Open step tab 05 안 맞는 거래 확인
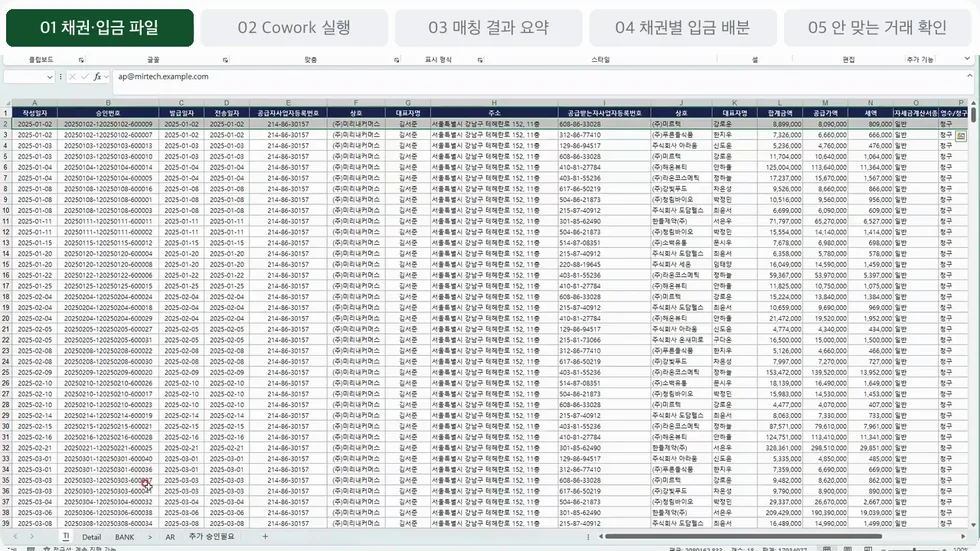This screenshot has height=551, width=980. tap(878, 27)
